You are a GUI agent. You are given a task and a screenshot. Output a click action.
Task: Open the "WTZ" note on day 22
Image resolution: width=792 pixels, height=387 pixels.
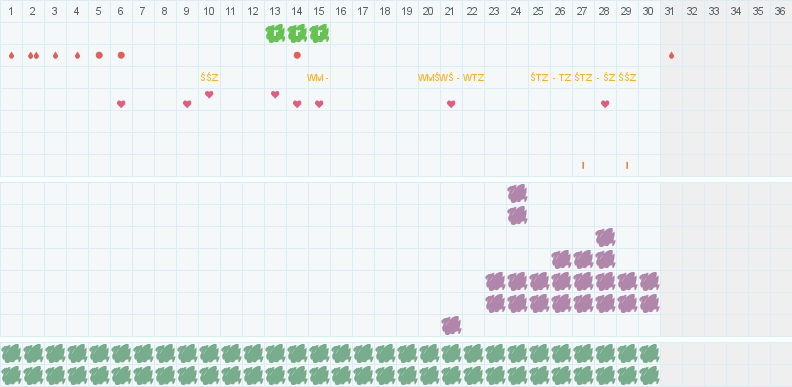click(474, 78)
